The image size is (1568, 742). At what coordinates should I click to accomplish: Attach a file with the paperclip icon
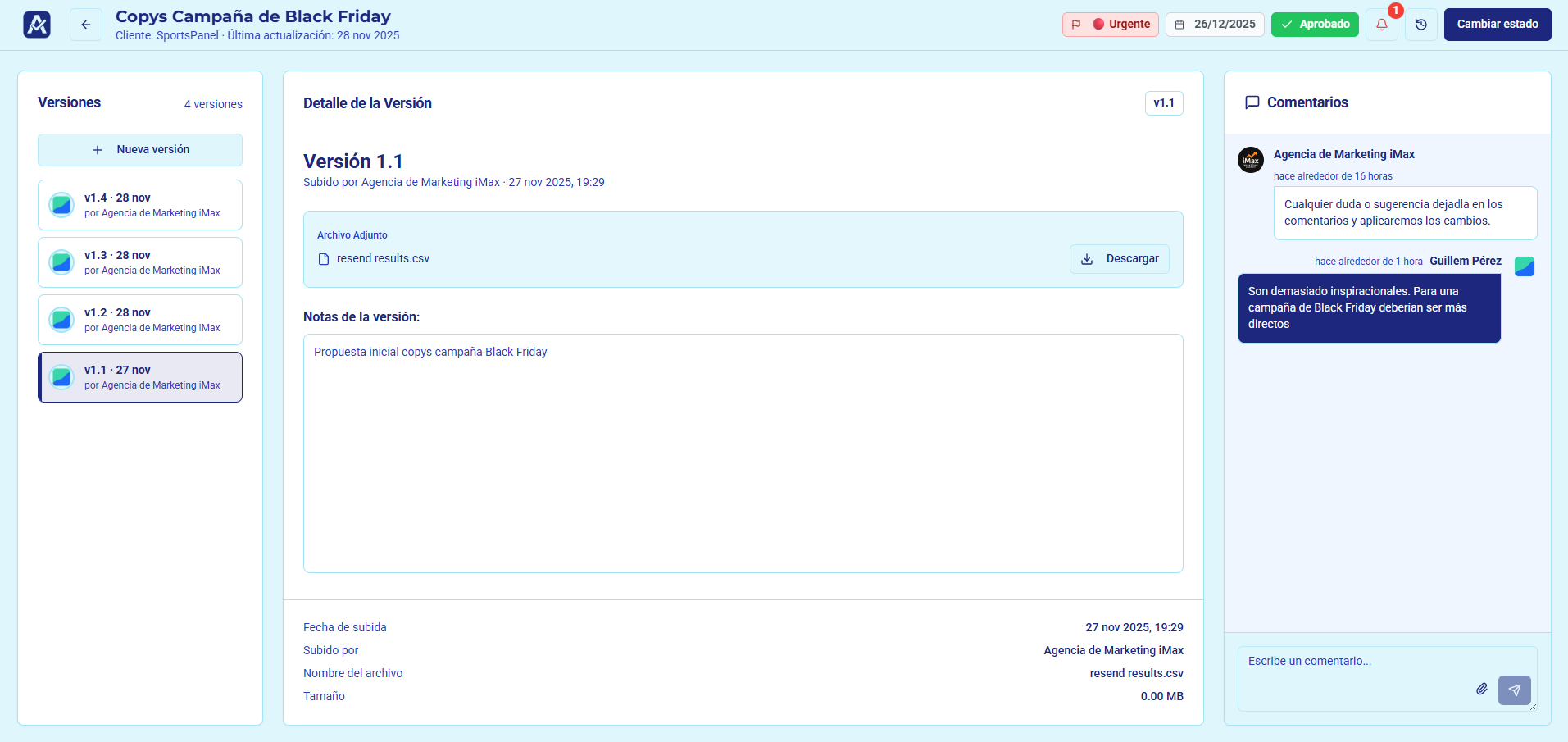[x=1480, y=690]
